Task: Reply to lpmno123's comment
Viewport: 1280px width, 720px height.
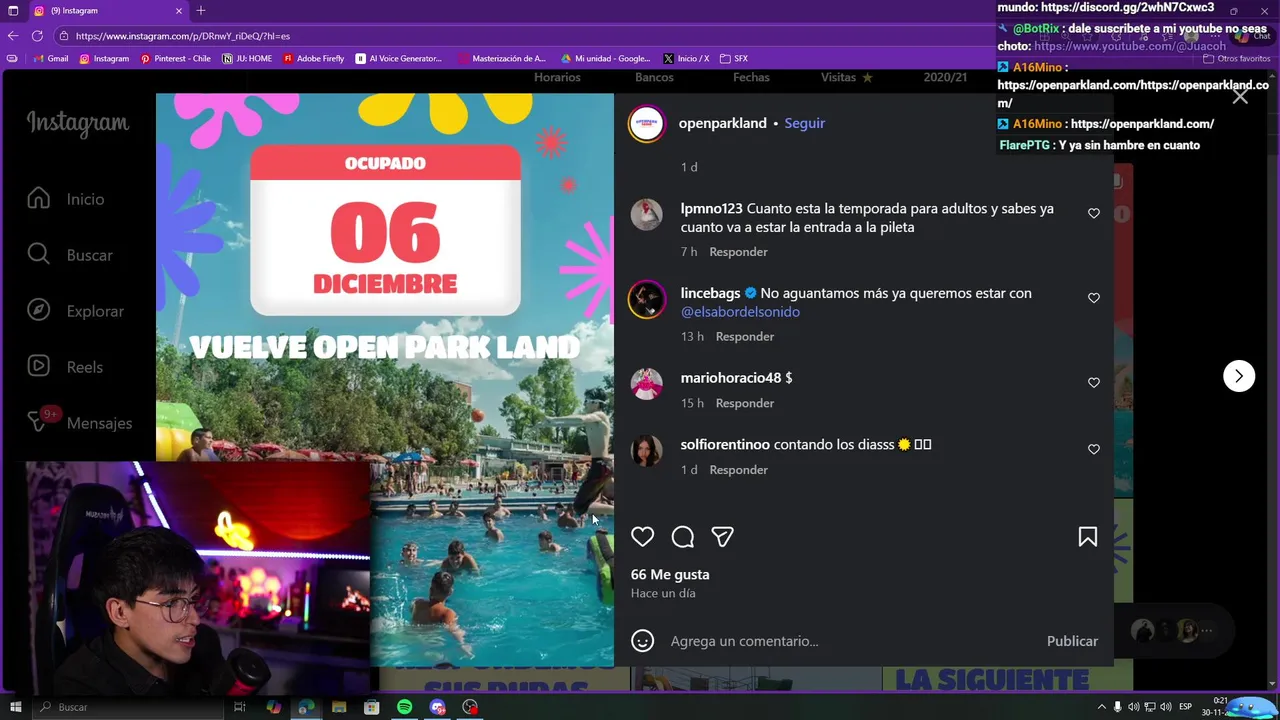Action: (738, 252)
